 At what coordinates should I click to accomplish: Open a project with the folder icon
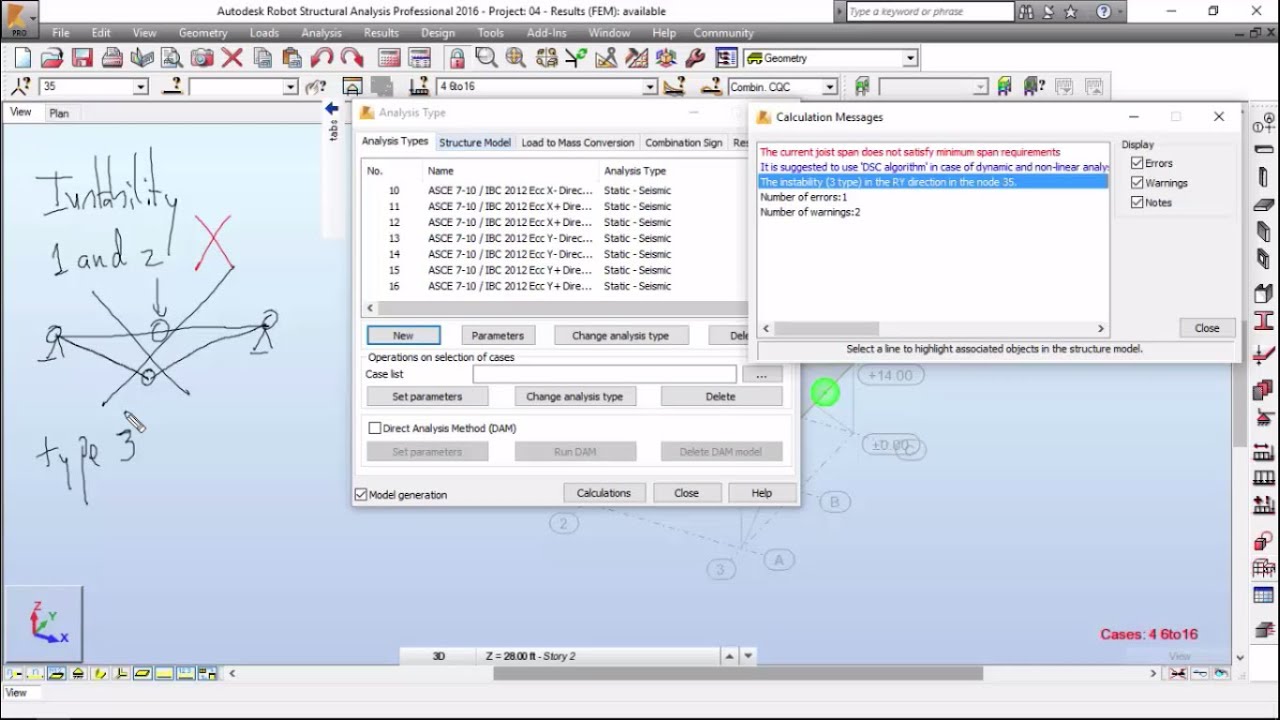pyautogui.click(x=52, y=58)
